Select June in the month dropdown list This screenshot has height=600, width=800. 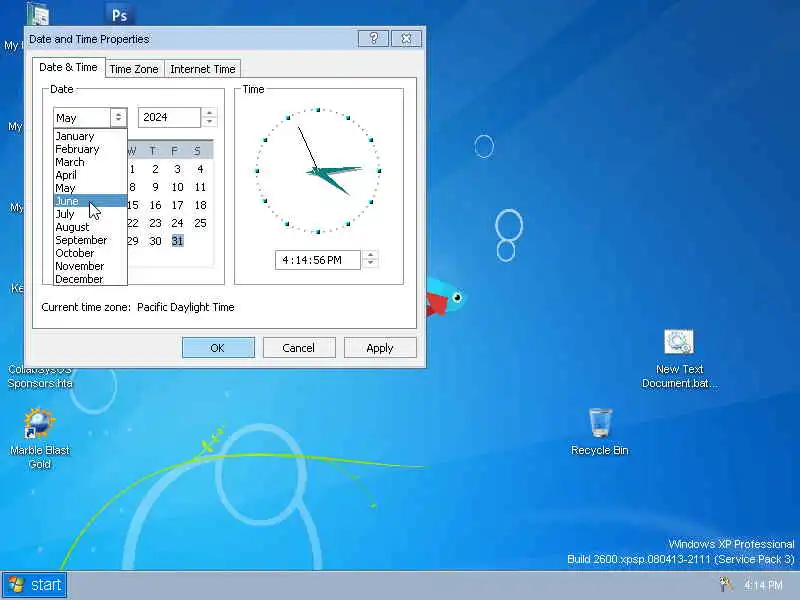coord(90,201)
